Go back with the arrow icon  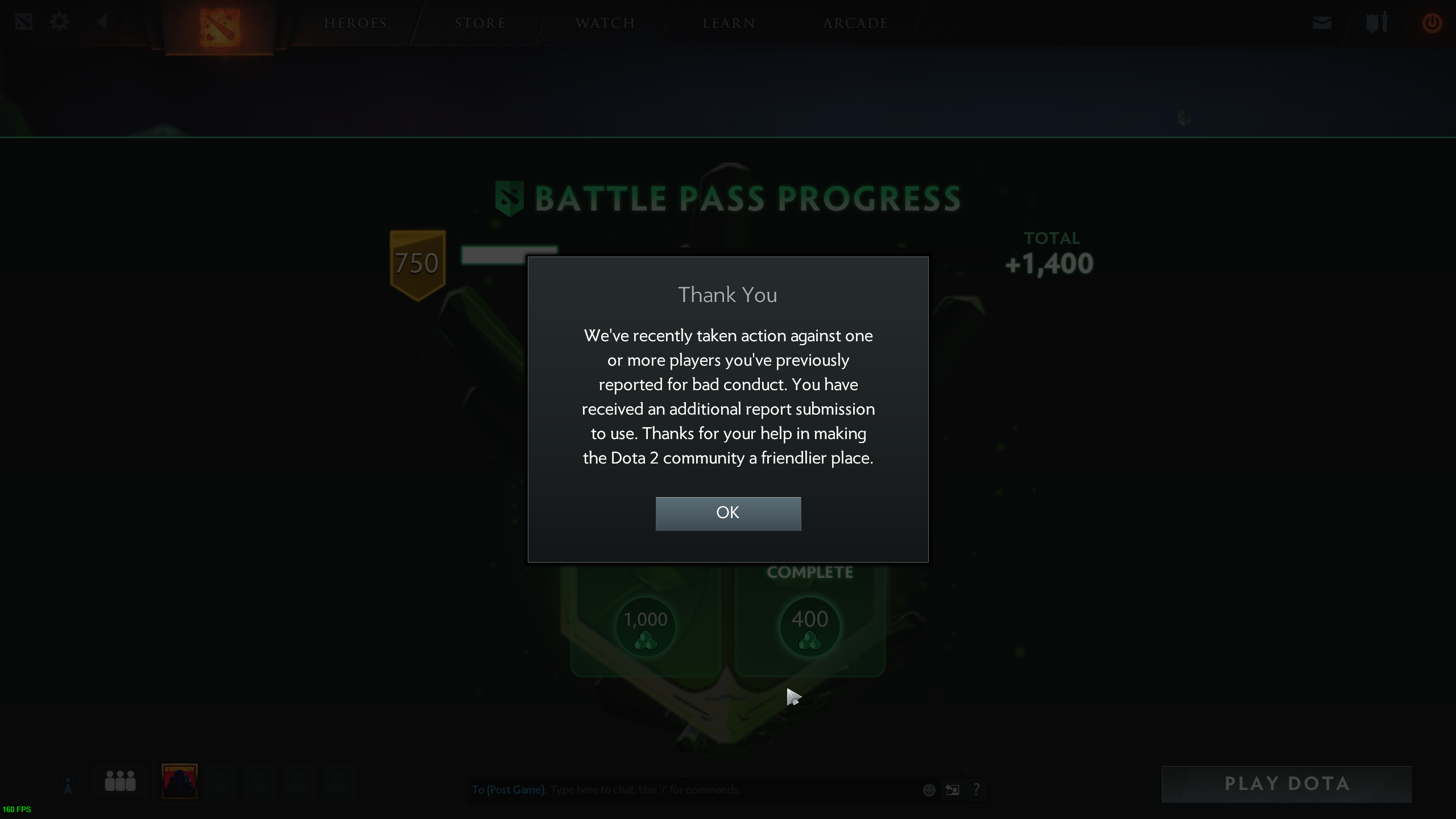coord(102,22)
